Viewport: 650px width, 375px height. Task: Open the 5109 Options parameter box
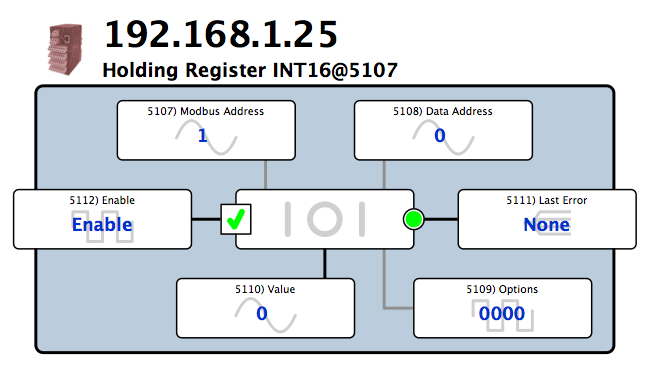click(x=502, y=308)
